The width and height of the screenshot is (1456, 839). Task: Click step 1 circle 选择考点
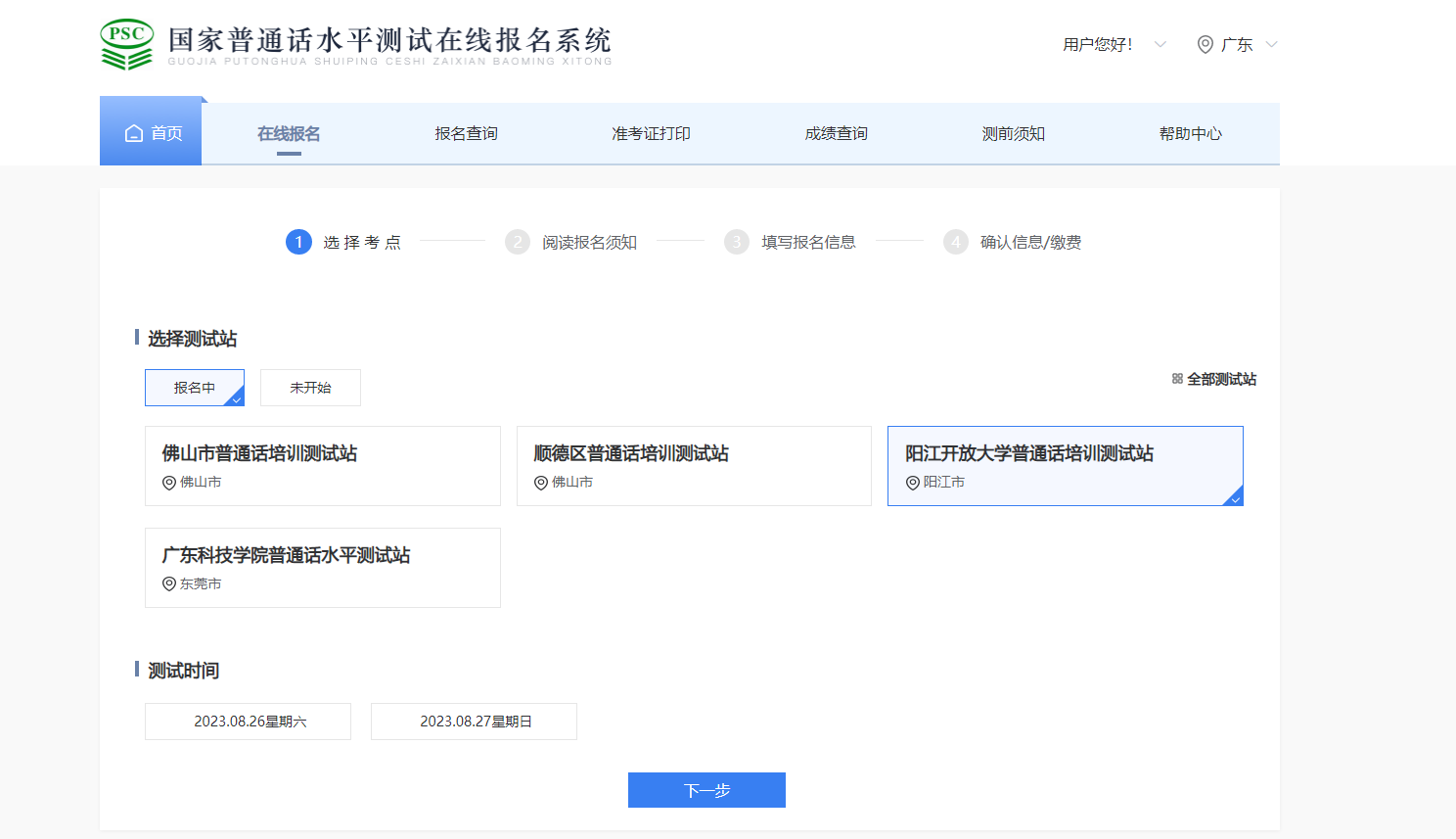pyautogui.click(x=298, y=242)
